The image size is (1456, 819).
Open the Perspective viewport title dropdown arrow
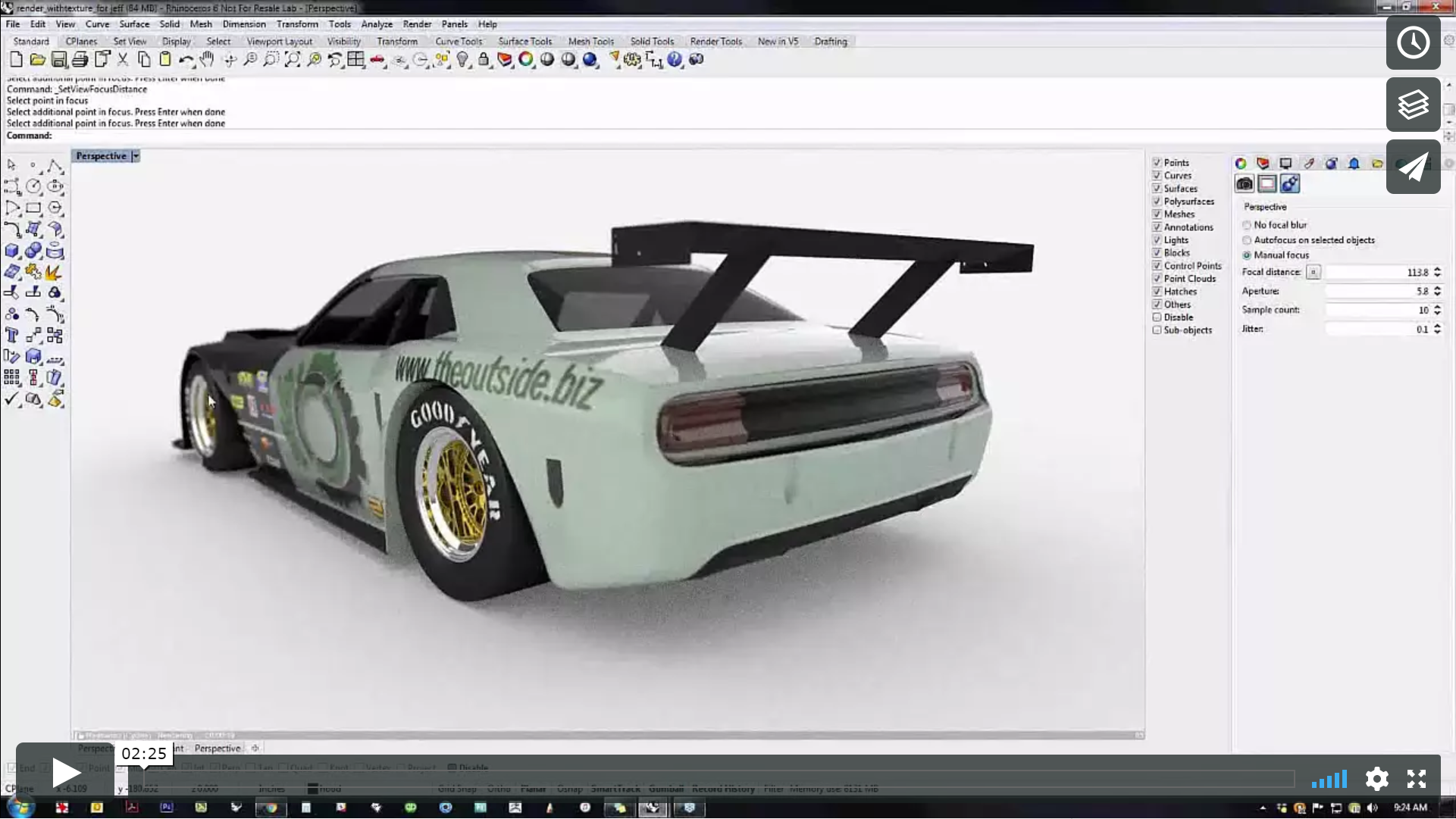136,156
